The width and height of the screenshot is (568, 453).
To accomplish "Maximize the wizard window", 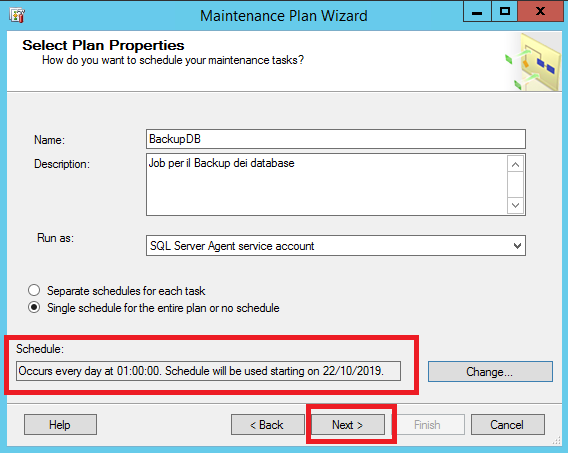I will coord(504,12).
